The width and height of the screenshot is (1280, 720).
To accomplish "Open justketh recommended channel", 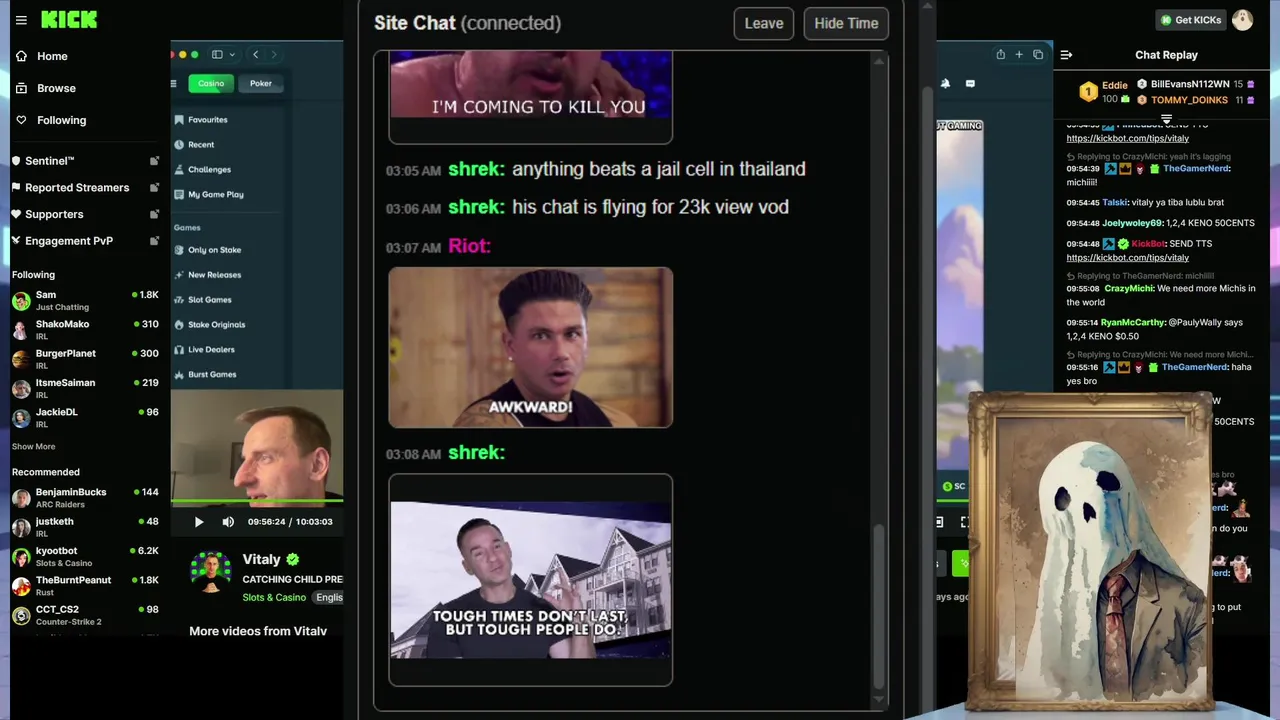I will (x=85, y=527).
